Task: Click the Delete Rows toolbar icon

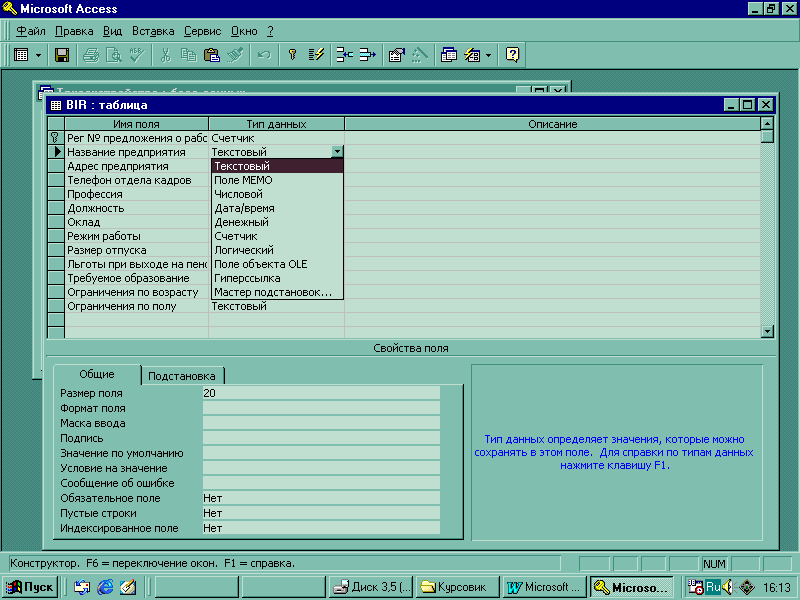Action: click(x=366, y=55)
